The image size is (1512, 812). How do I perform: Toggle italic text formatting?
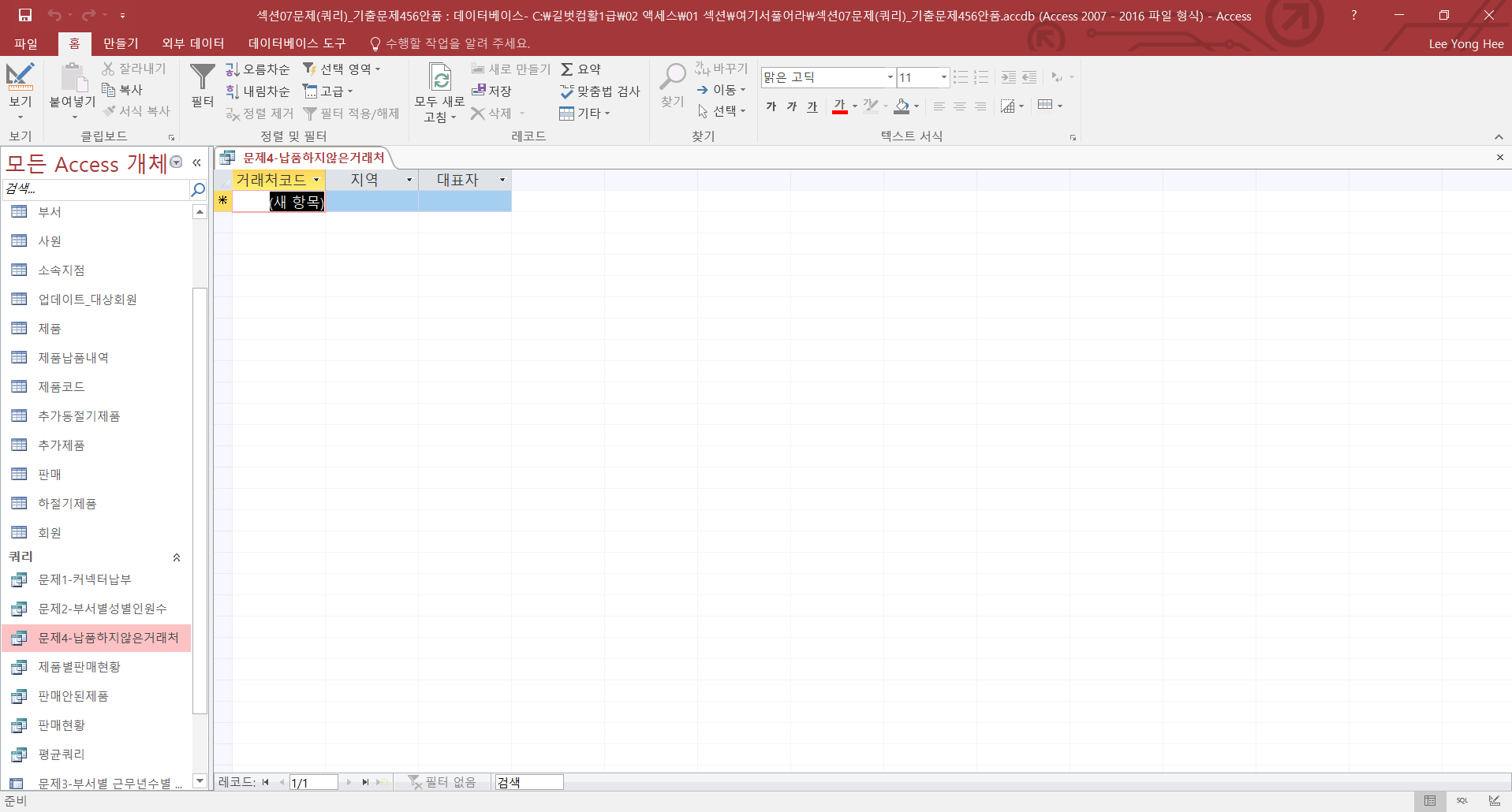[791, 106]
